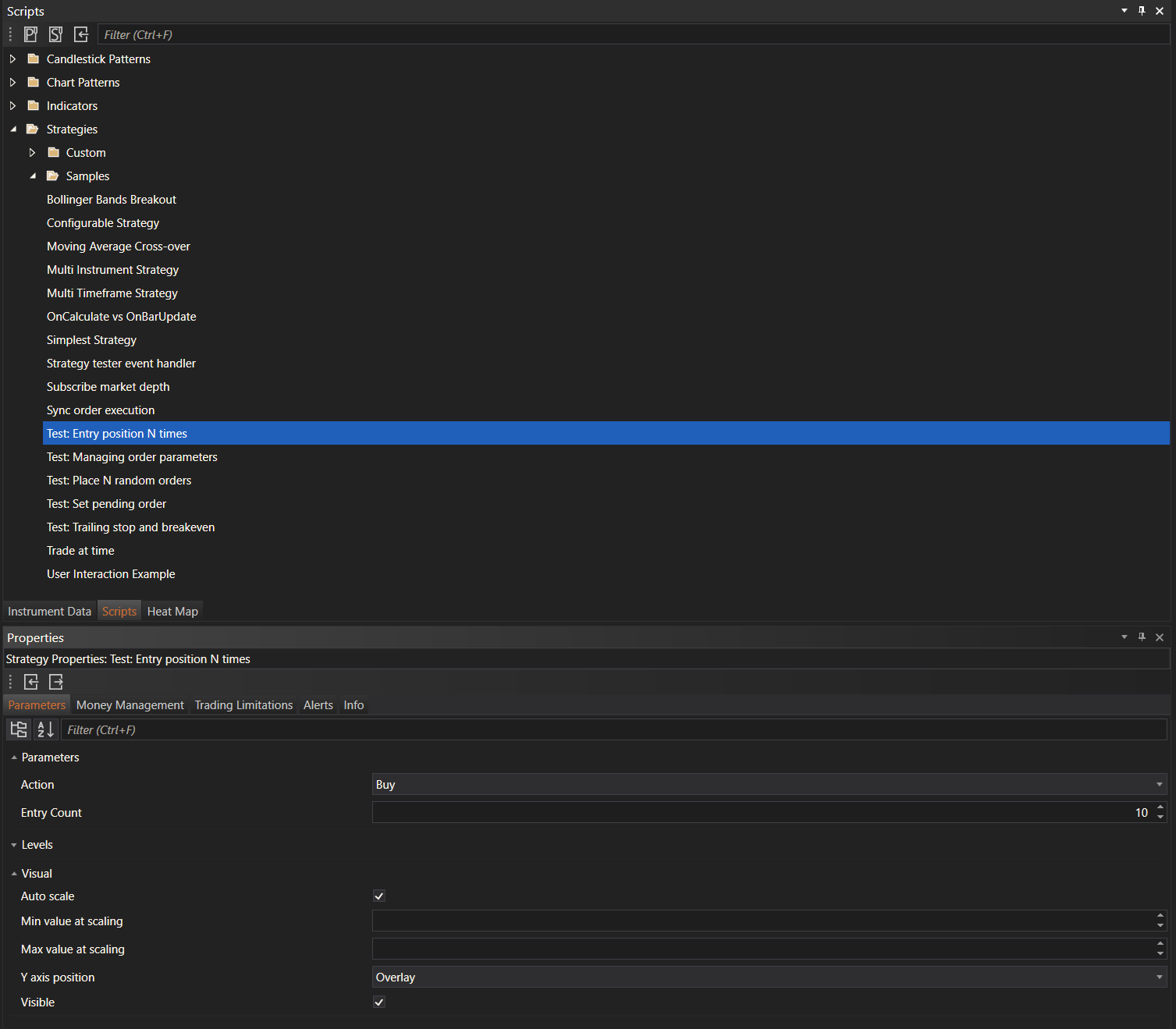Select the Trade at time strategy
The width and height of the screenshot is (1176, 1029).
80,551
